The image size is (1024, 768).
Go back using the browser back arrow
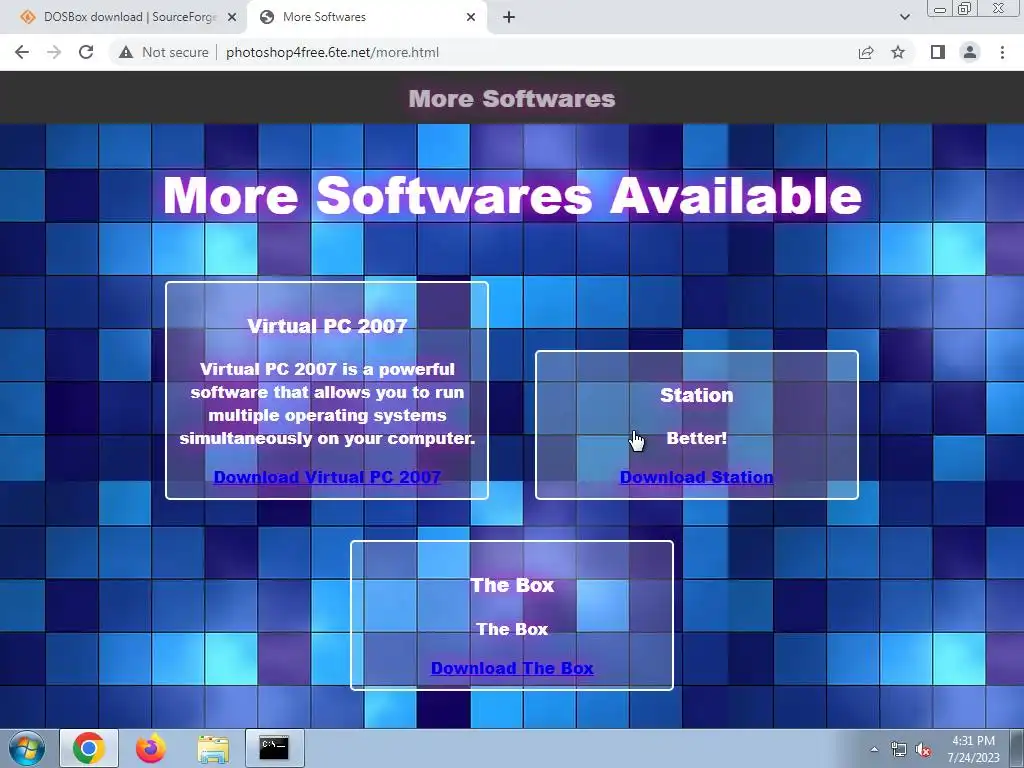click(22, 52)
